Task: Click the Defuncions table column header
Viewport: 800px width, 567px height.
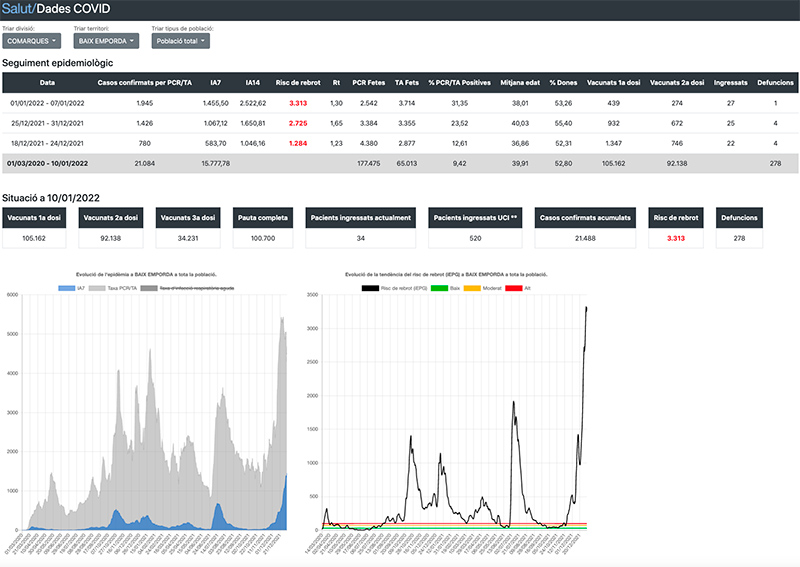Action: [775, 83]
